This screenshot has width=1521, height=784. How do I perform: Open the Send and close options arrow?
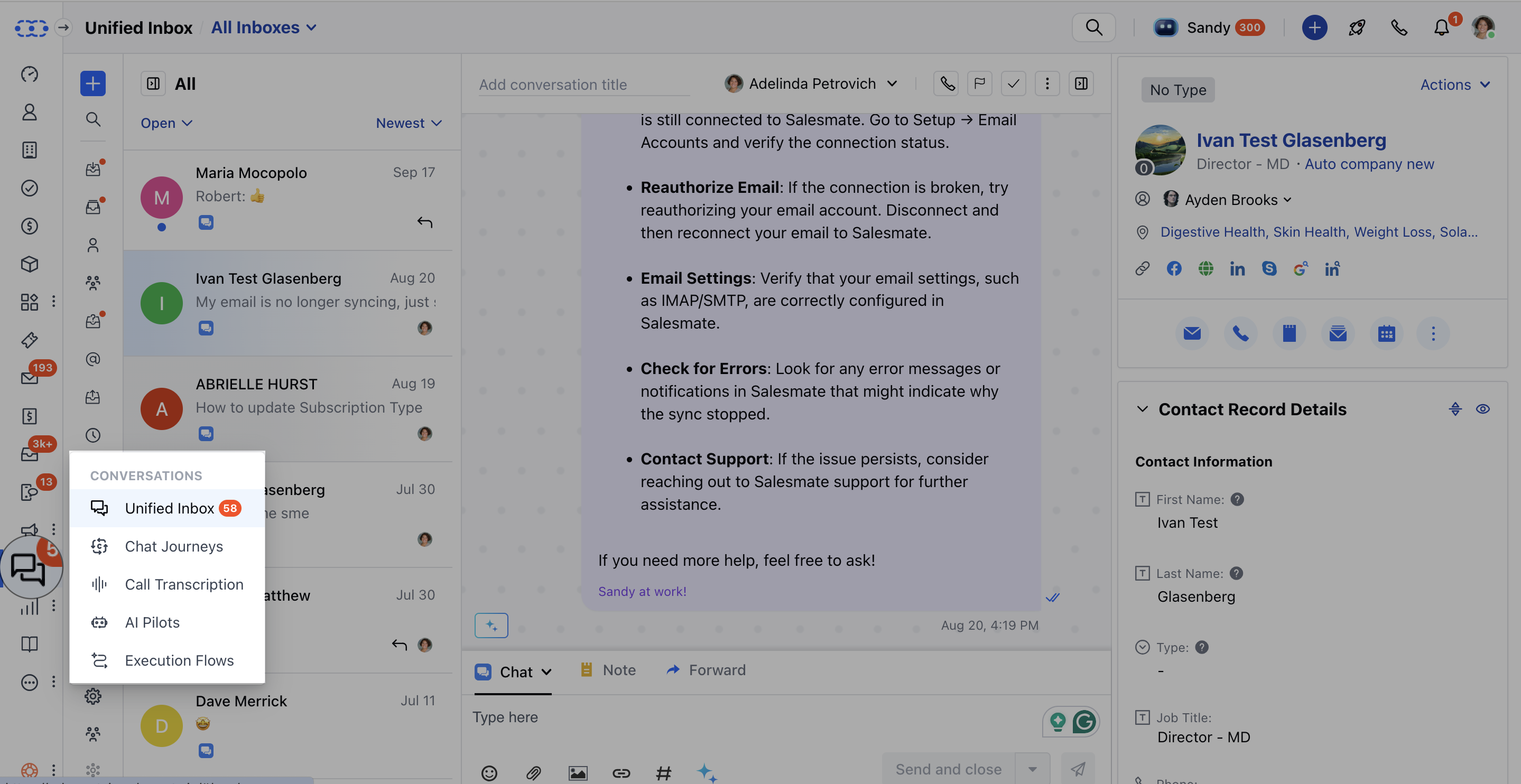pos(1032,769)
